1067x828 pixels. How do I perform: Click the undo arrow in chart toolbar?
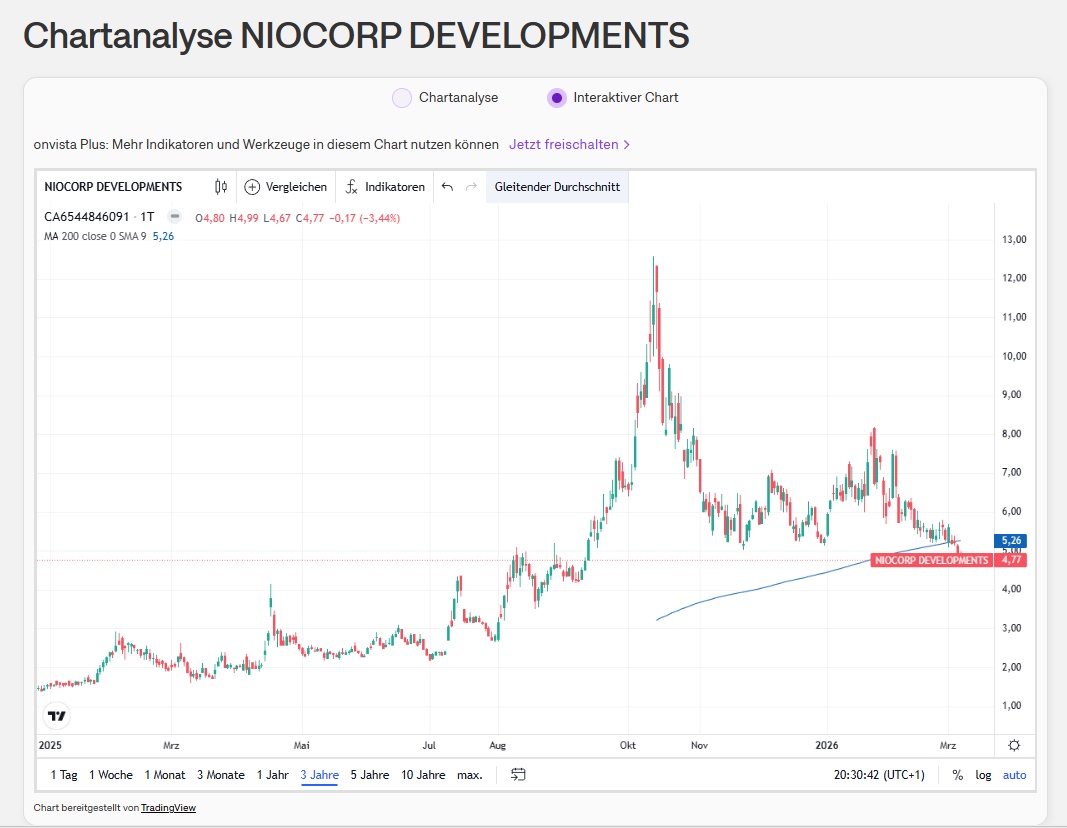pos(447,187)
